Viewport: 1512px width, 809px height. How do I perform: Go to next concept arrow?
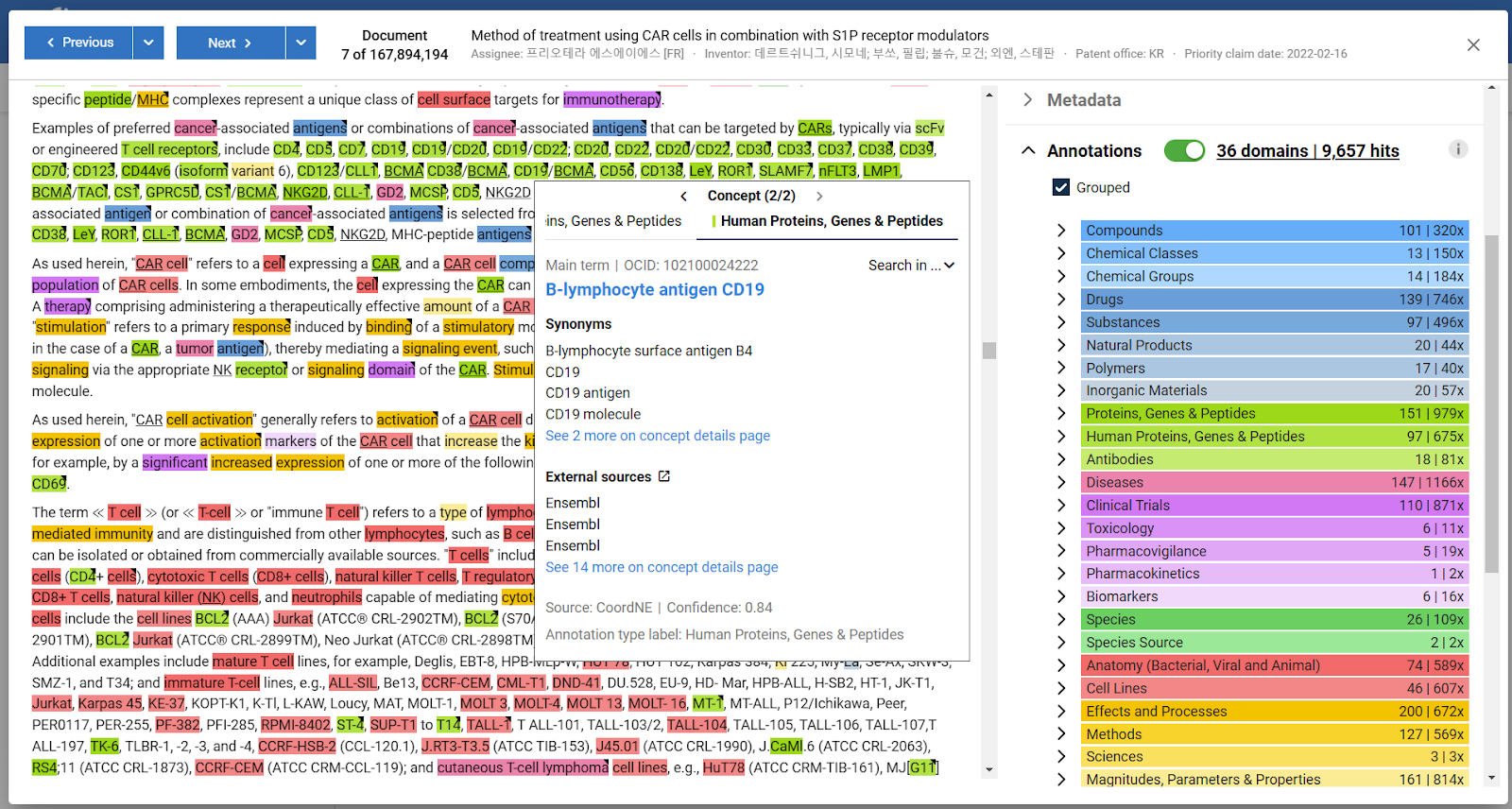[819, 197]
